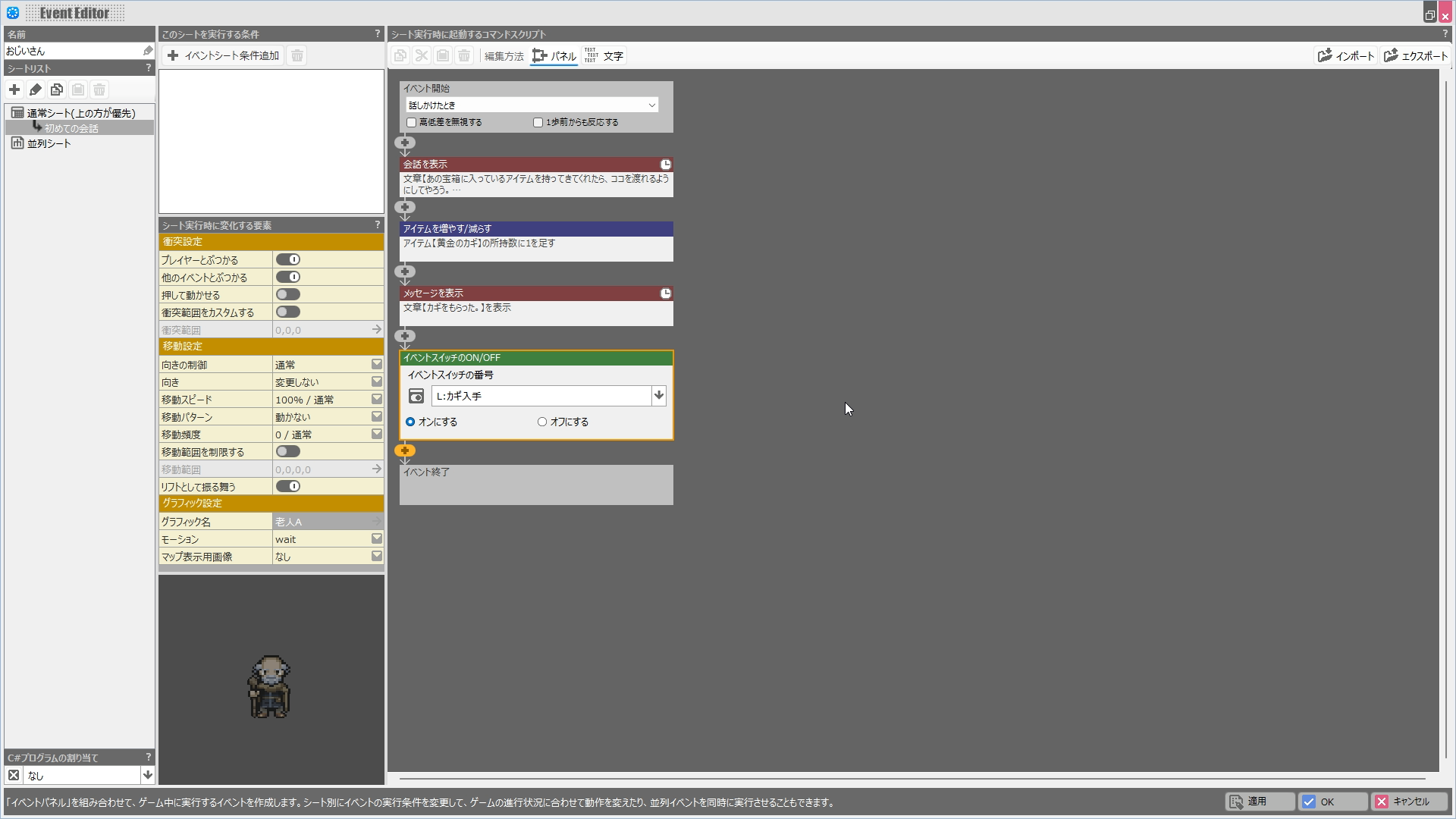
Task: Select the アイテムを増やす/減らす command panel
Action: pyautogui.click(x=536, y=241)
